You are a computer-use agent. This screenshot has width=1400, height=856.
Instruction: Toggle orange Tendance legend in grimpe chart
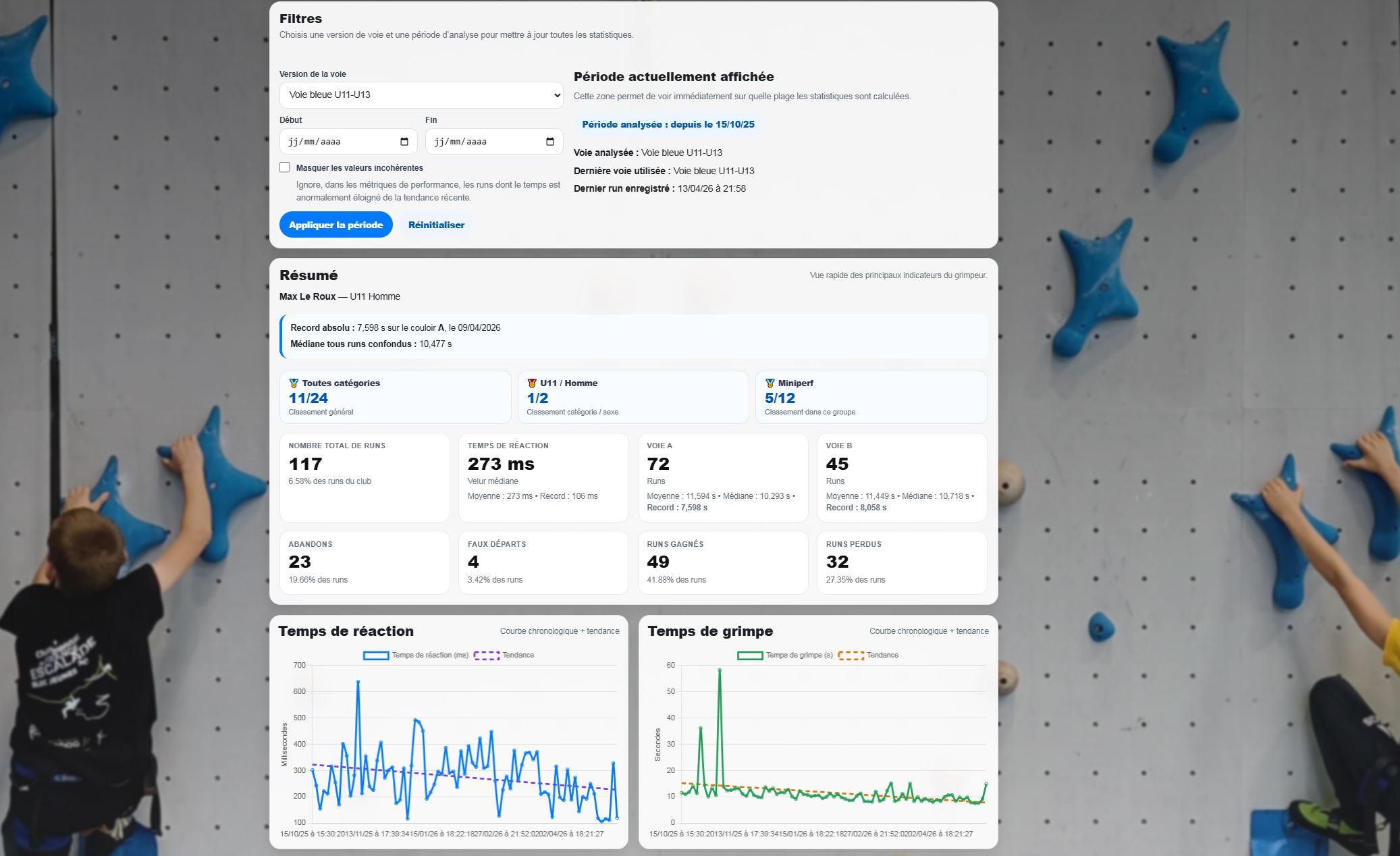pyautogui.click(x=851, y=656)
